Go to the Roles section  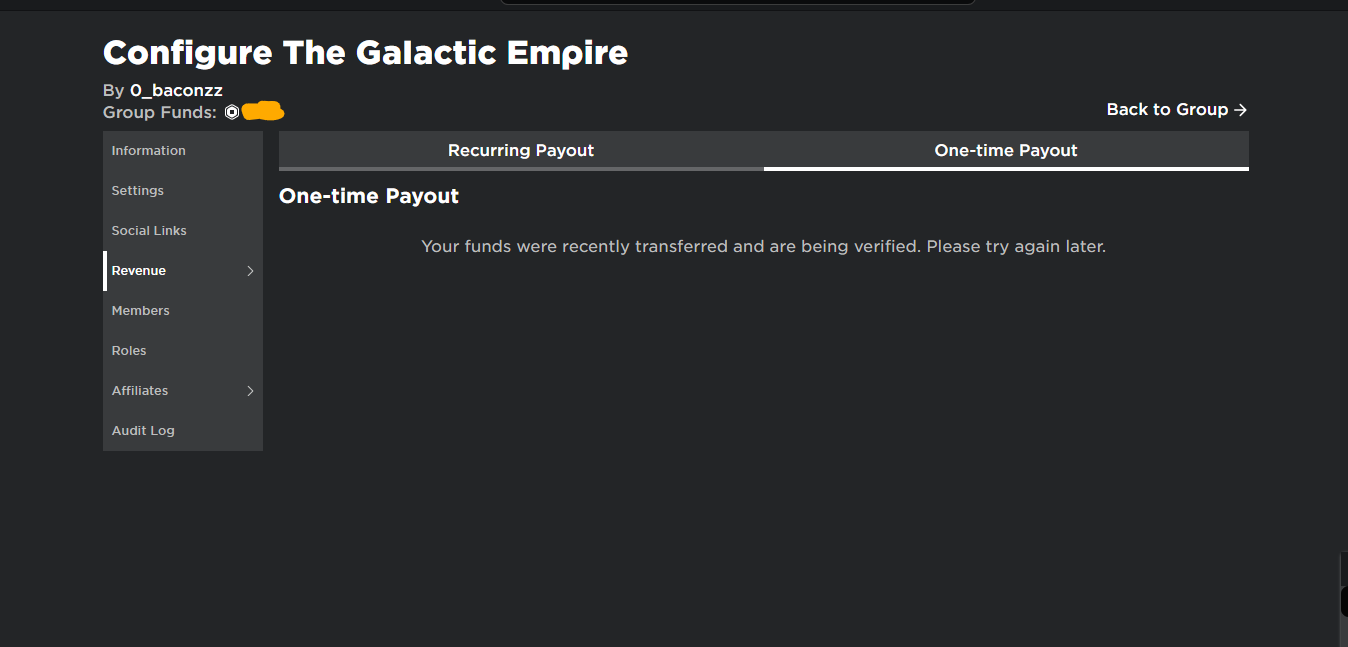pyautogui.click(x=129, y=351)
